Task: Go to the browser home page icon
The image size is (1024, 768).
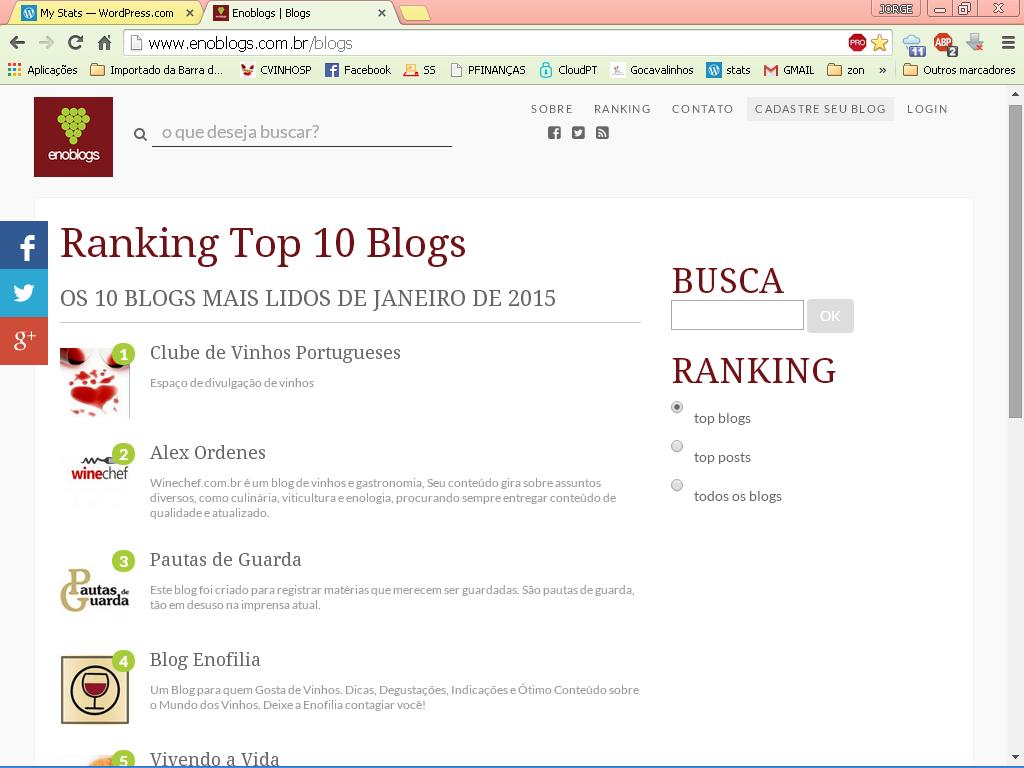Action: tap(104, 43)
